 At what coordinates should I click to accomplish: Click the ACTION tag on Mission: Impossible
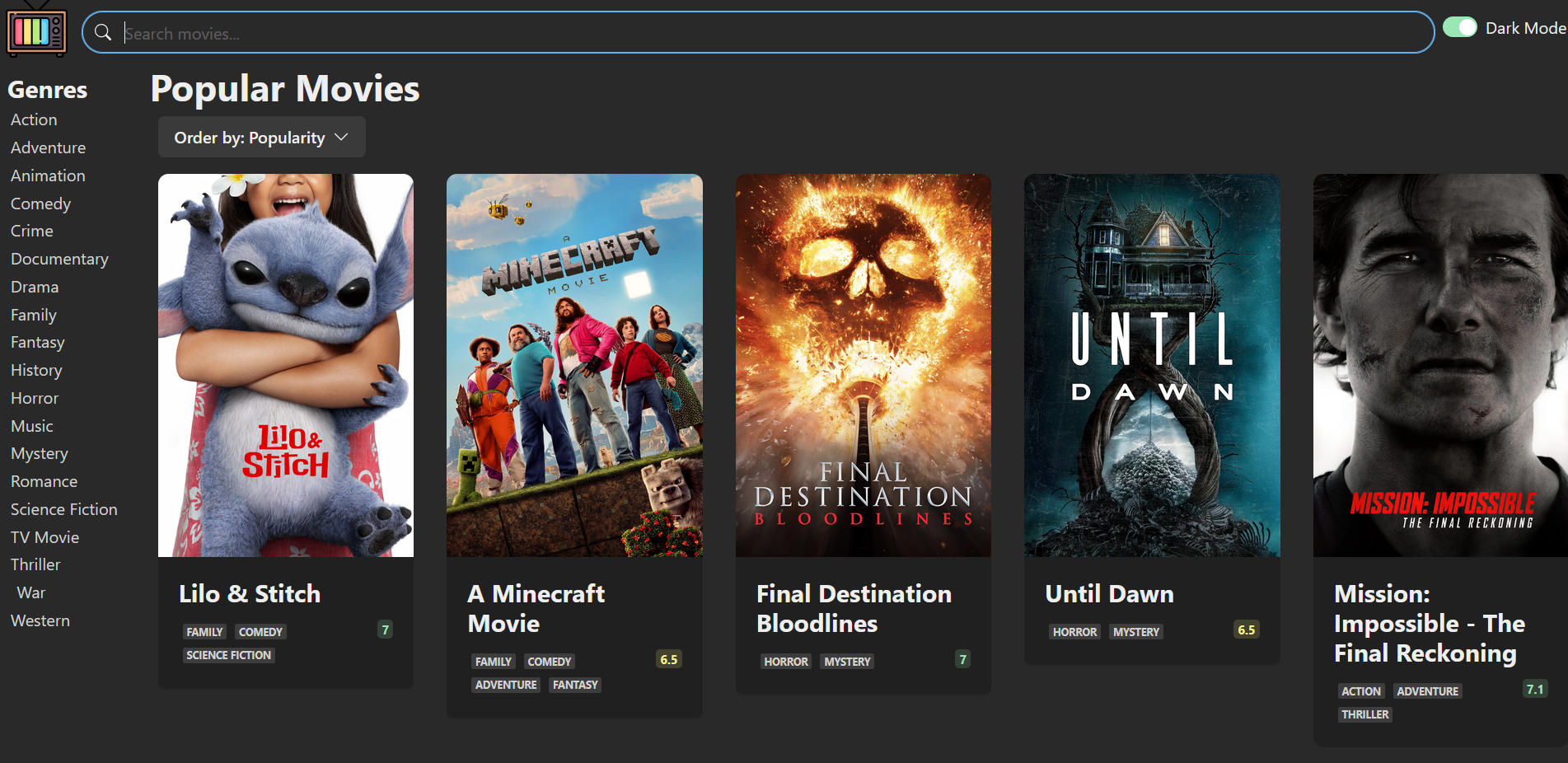coord(1360,691)
